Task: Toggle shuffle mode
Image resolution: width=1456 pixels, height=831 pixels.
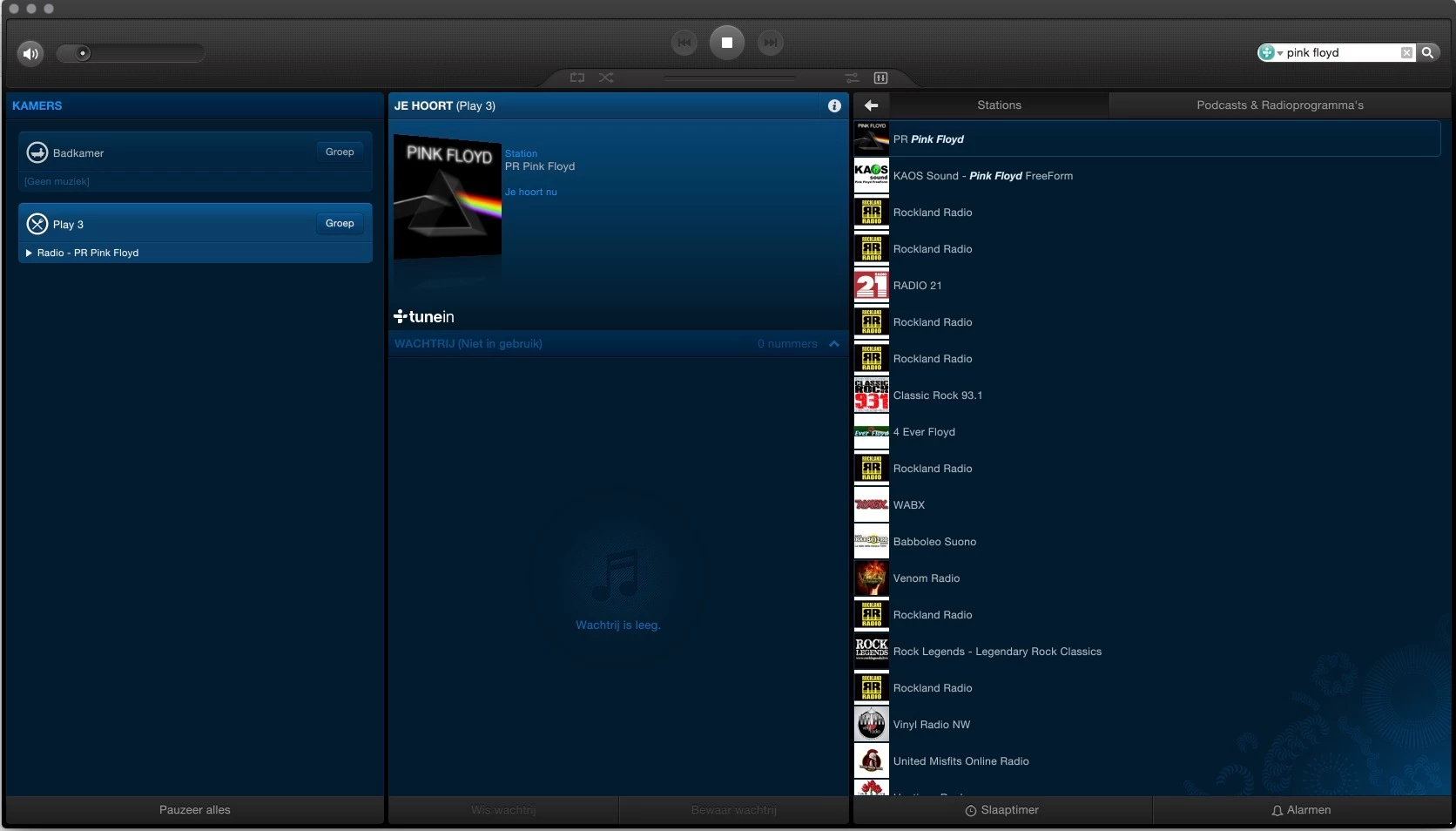Action: tap(606, 78)
